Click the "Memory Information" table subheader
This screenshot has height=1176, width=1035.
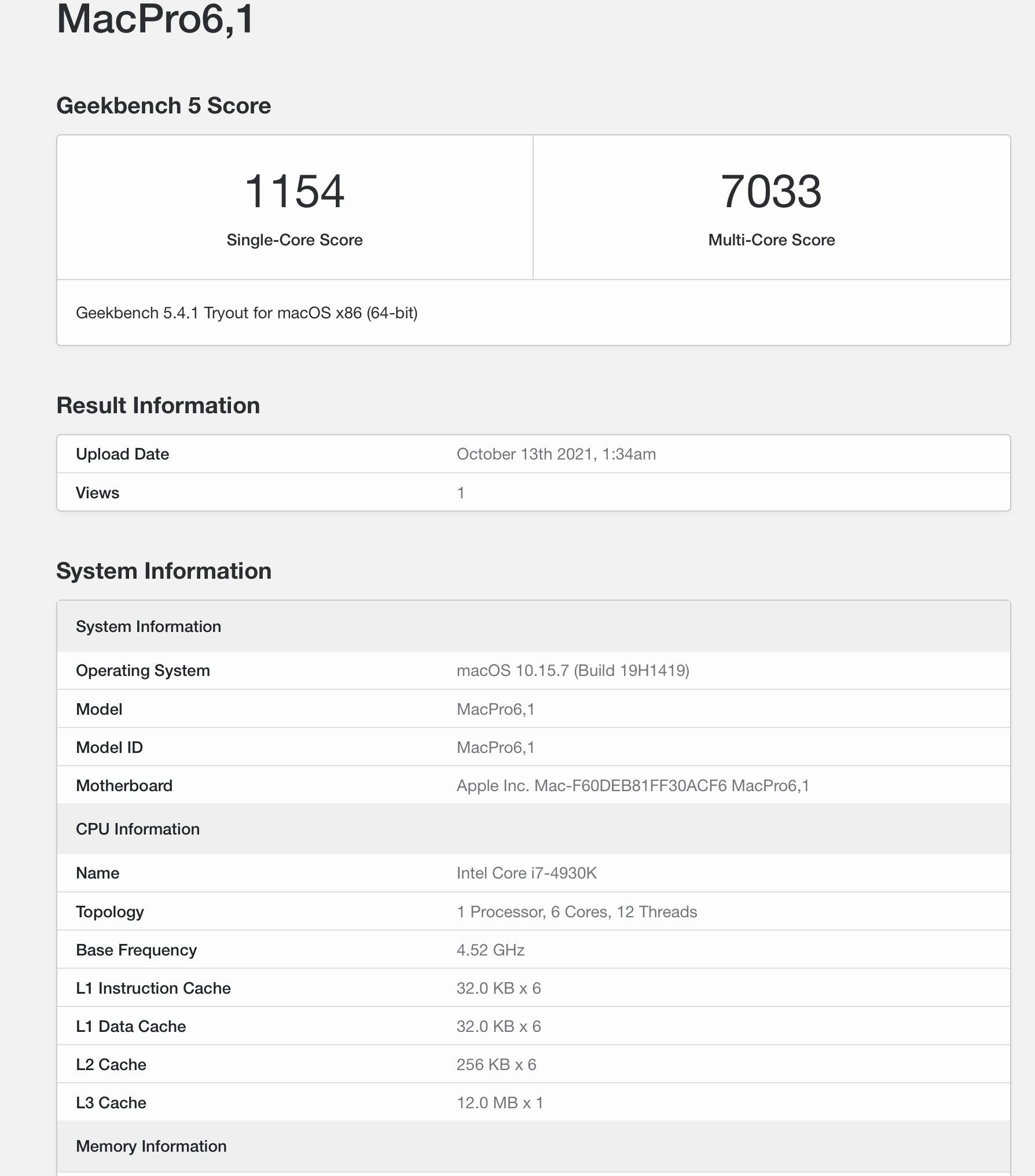(534, 1146)
